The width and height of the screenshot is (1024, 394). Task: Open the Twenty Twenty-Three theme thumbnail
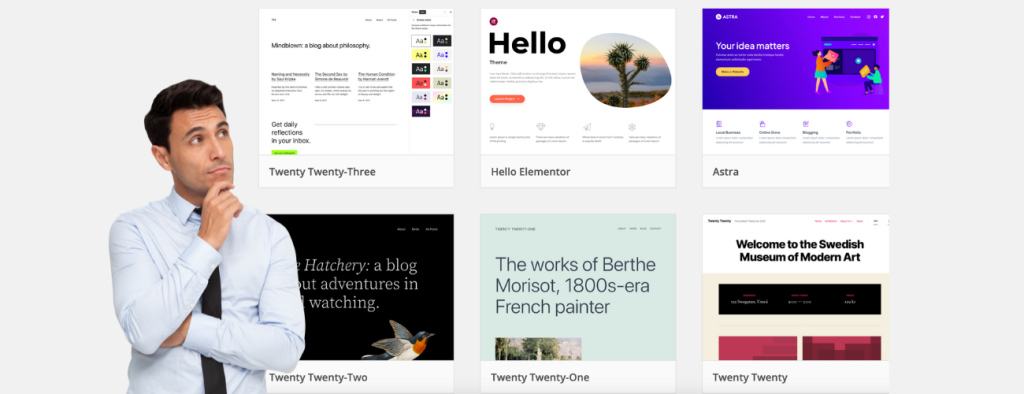356,81
